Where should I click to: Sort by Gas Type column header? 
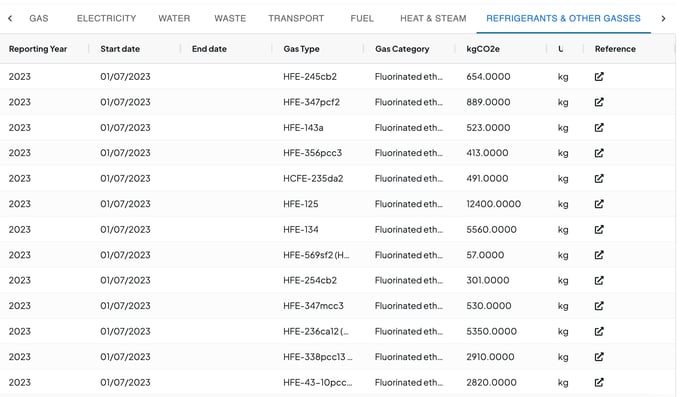click(301, 49)
